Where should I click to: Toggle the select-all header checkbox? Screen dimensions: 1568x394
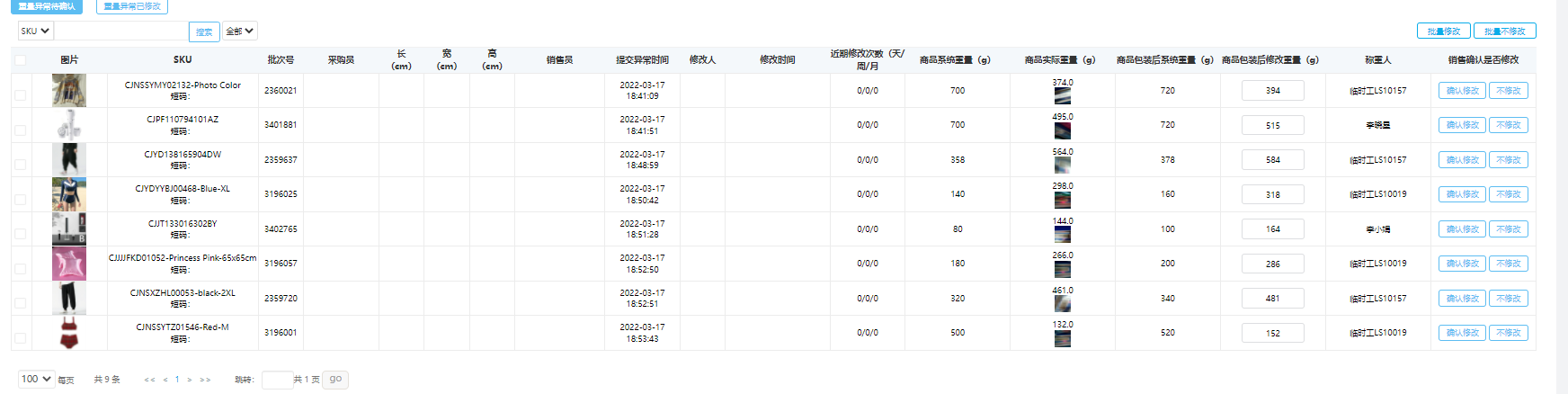[x=21, y=60]
